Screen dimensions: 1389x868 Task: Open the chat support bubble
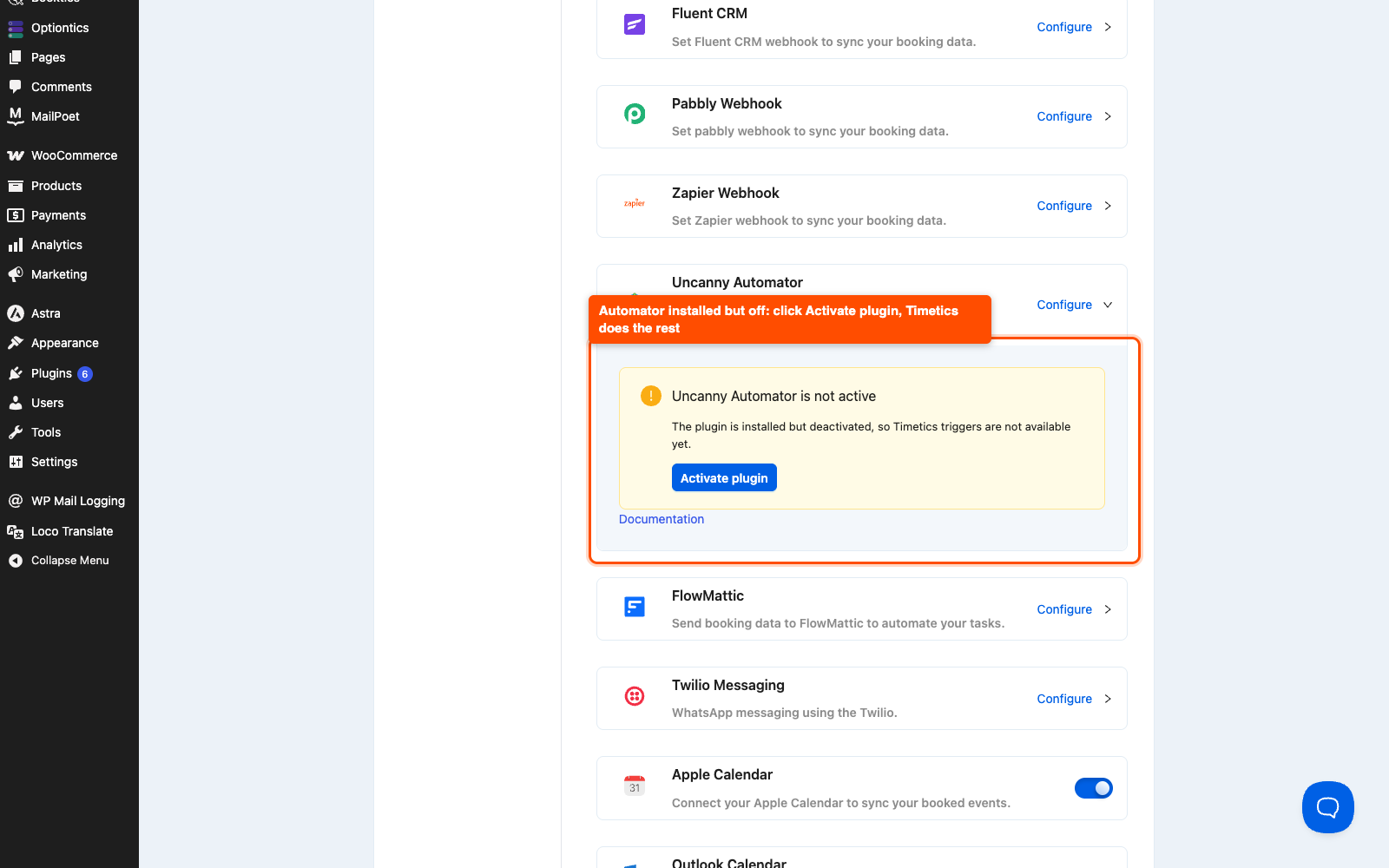click(1328, 807)
